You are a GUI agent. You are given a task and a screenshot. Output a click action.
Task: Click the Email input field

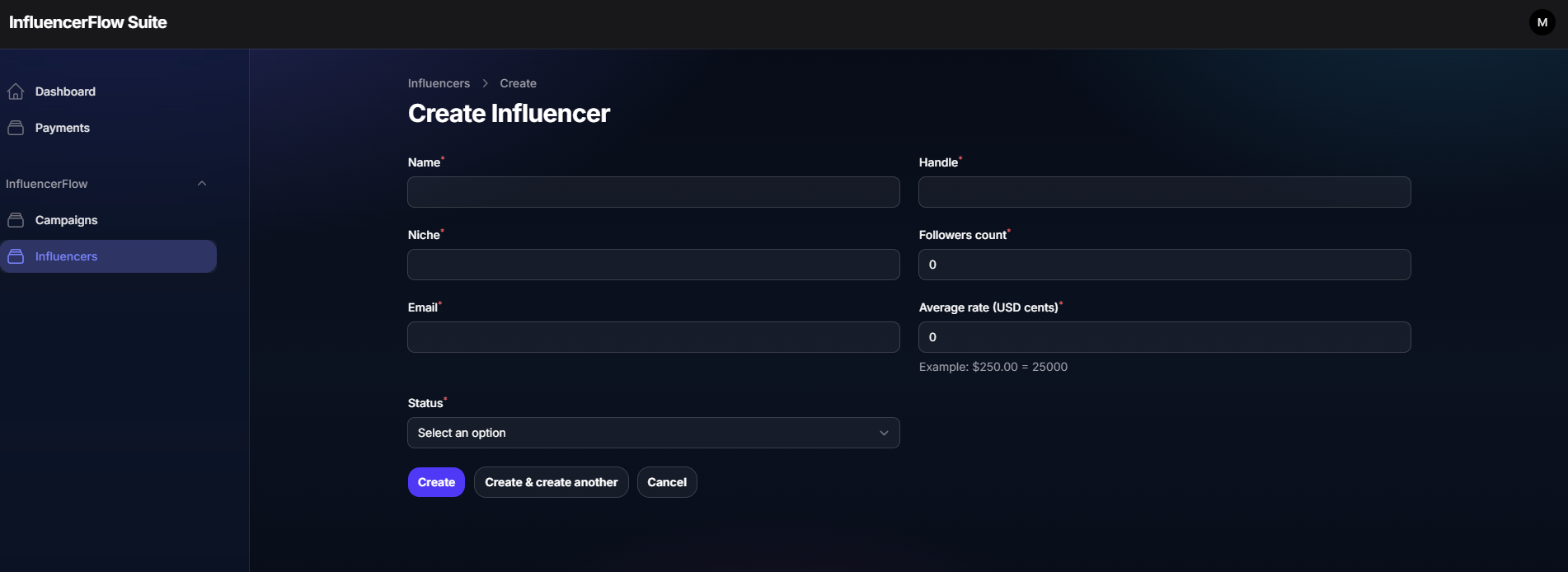click(x=653, y=336)
